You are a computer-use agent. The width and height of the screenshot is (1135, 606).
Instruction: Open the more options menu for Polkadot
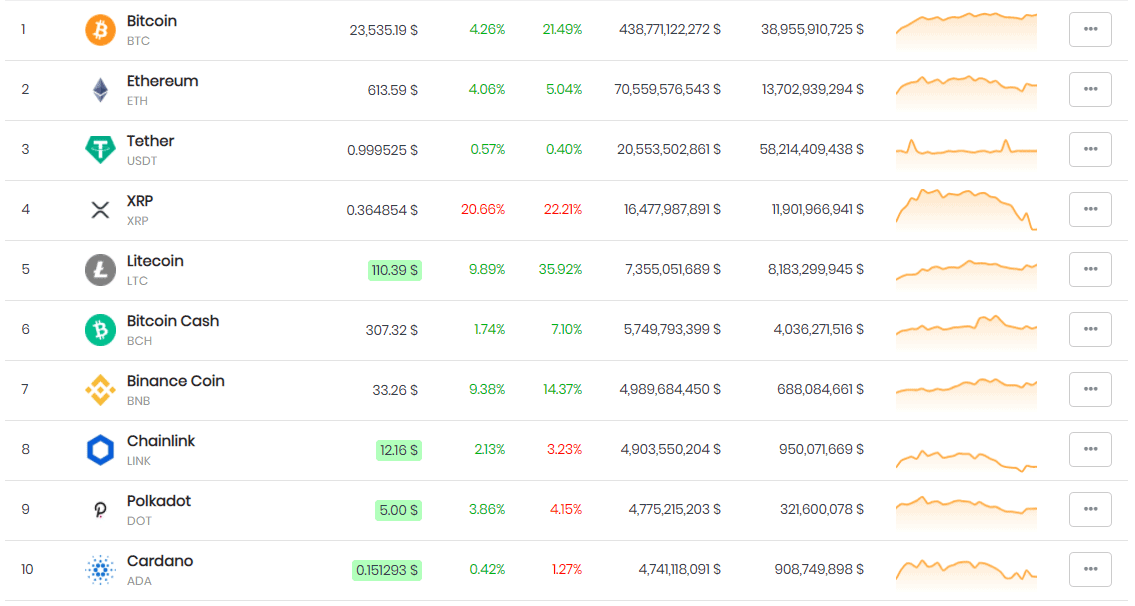pyautogui.click(x=1090, y=510)
